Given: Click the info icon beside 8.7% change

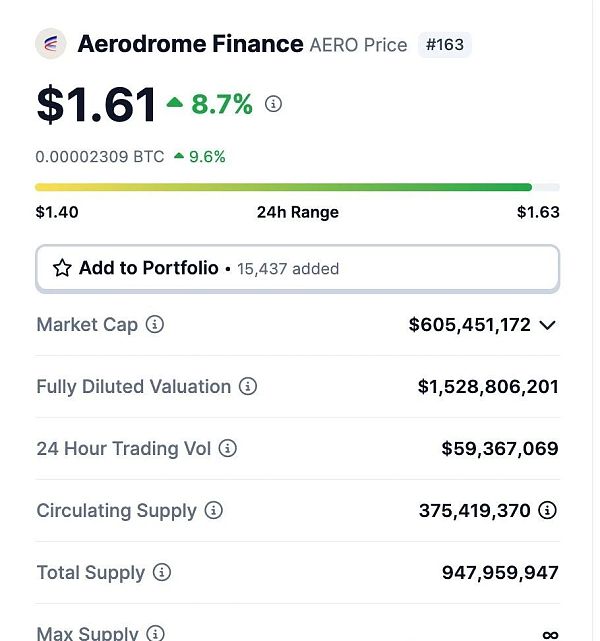Looking at the screenshot, I should (x=273, y=104).
